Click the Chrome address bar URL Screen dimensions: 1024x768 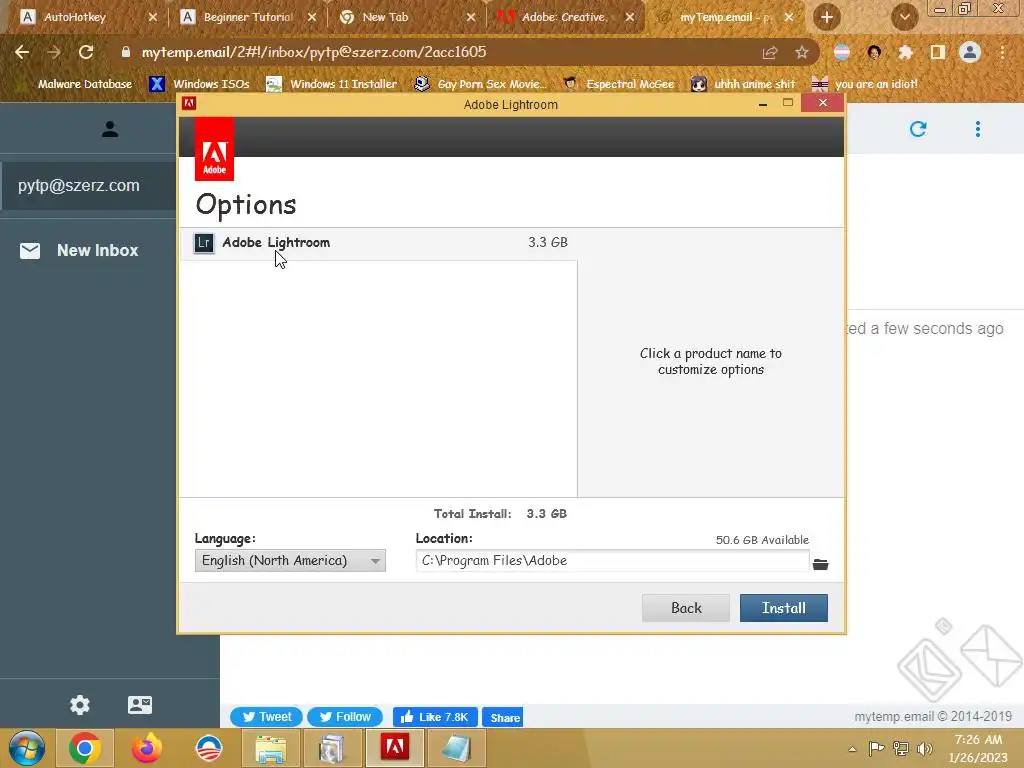[x=313, y=52]
